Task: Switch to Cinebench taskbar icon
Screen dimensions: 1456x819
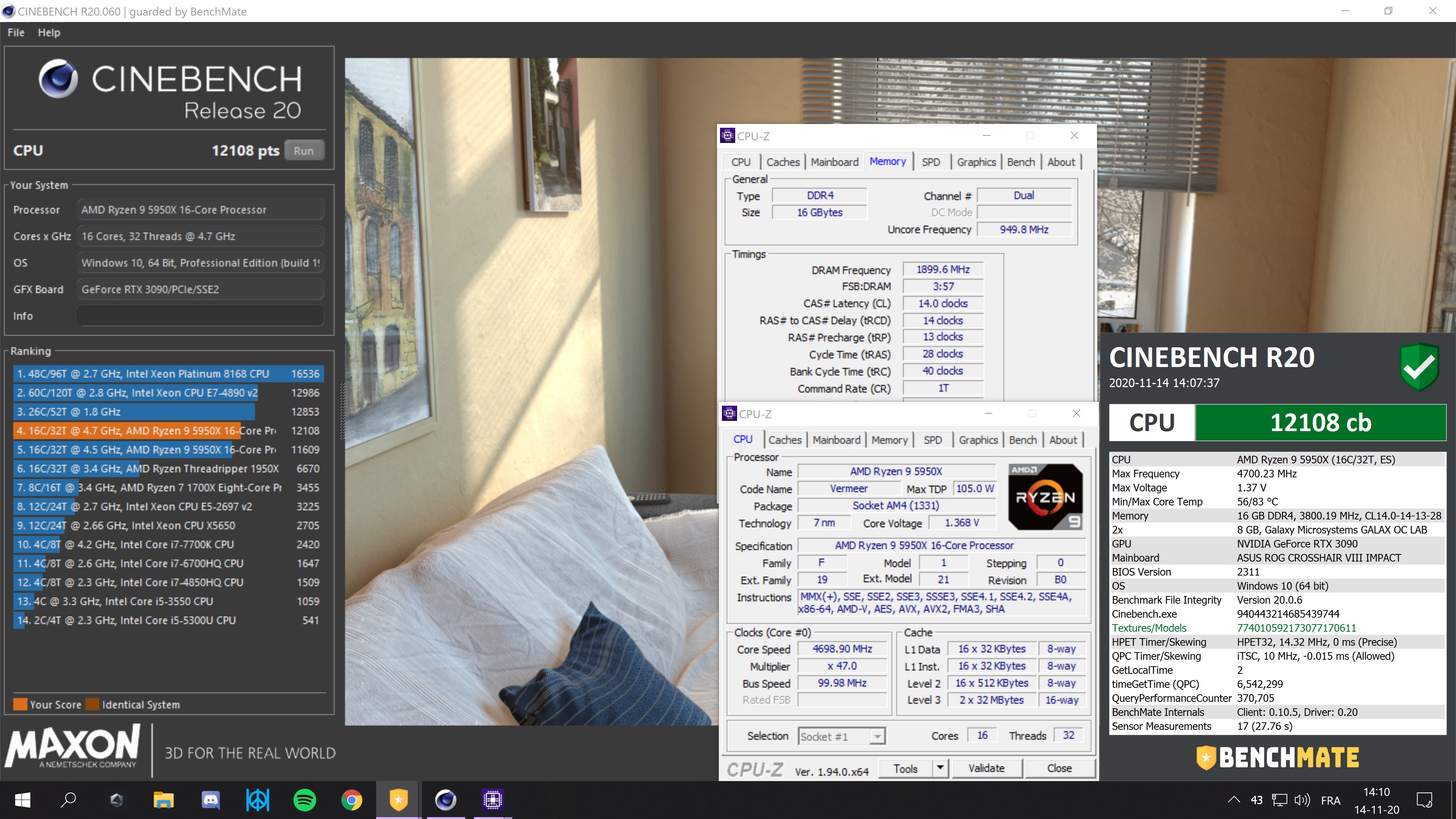Action: [x=446, y=800]
